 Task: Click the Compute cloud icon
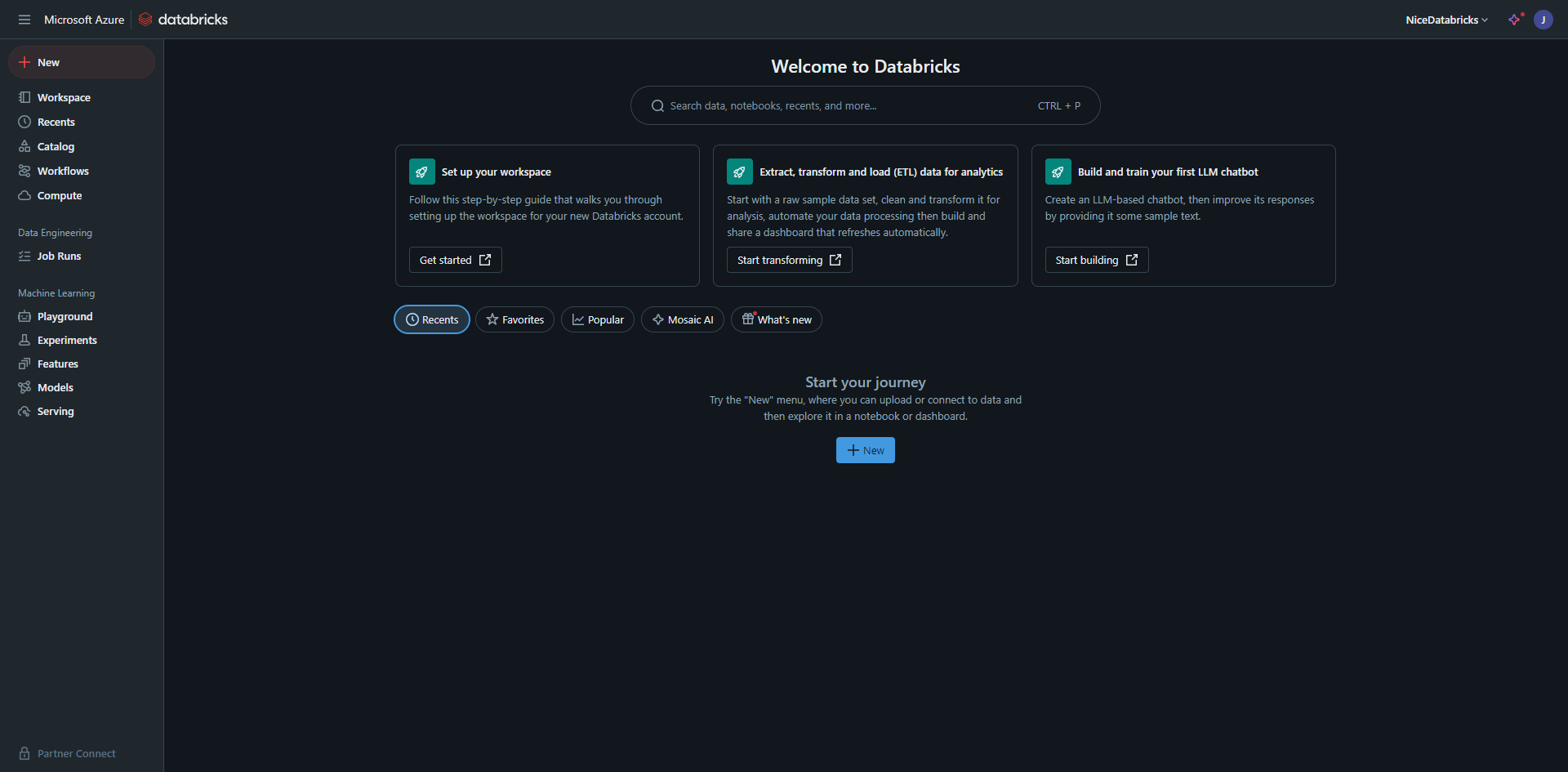pos(24,195)
